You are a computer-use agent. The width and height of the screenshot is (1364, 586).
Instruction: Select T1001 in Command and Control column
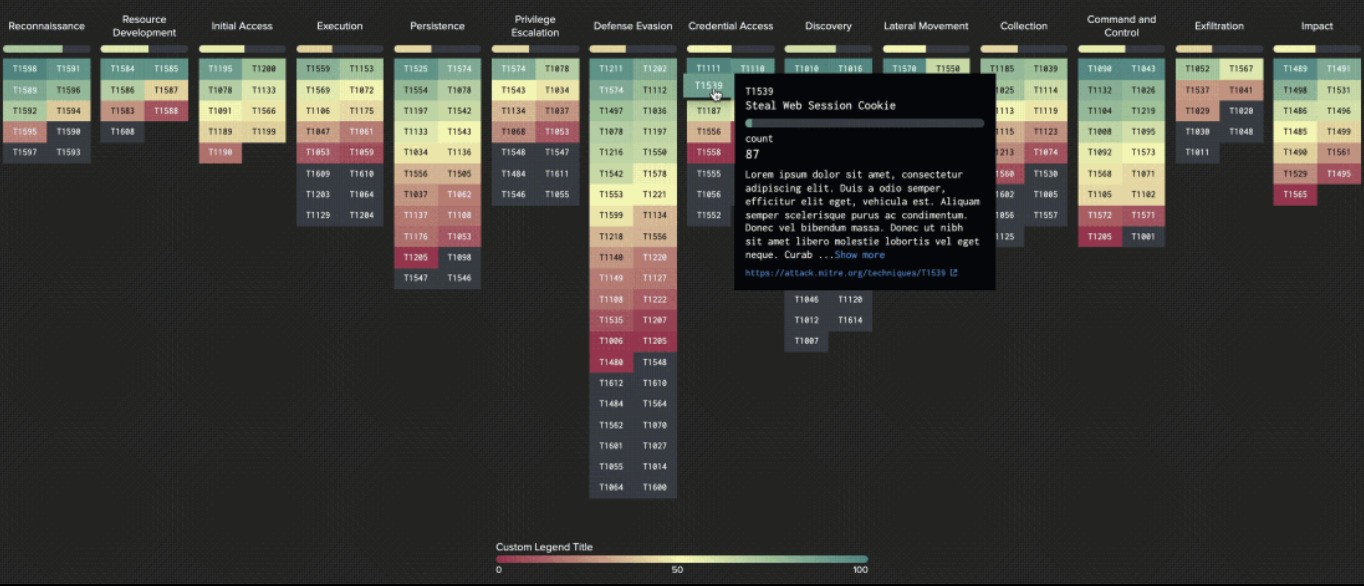click(x=1143, y=237)
